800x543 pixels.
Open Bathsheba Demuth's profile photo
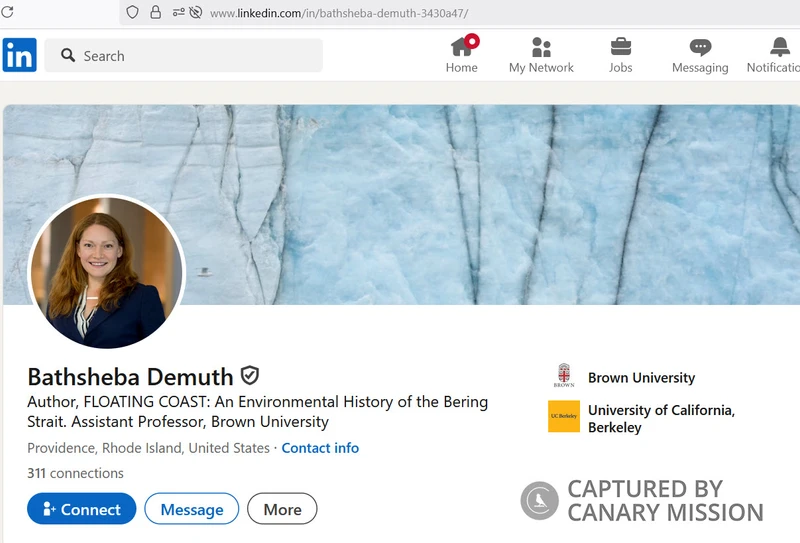click(x=106, y=272)
